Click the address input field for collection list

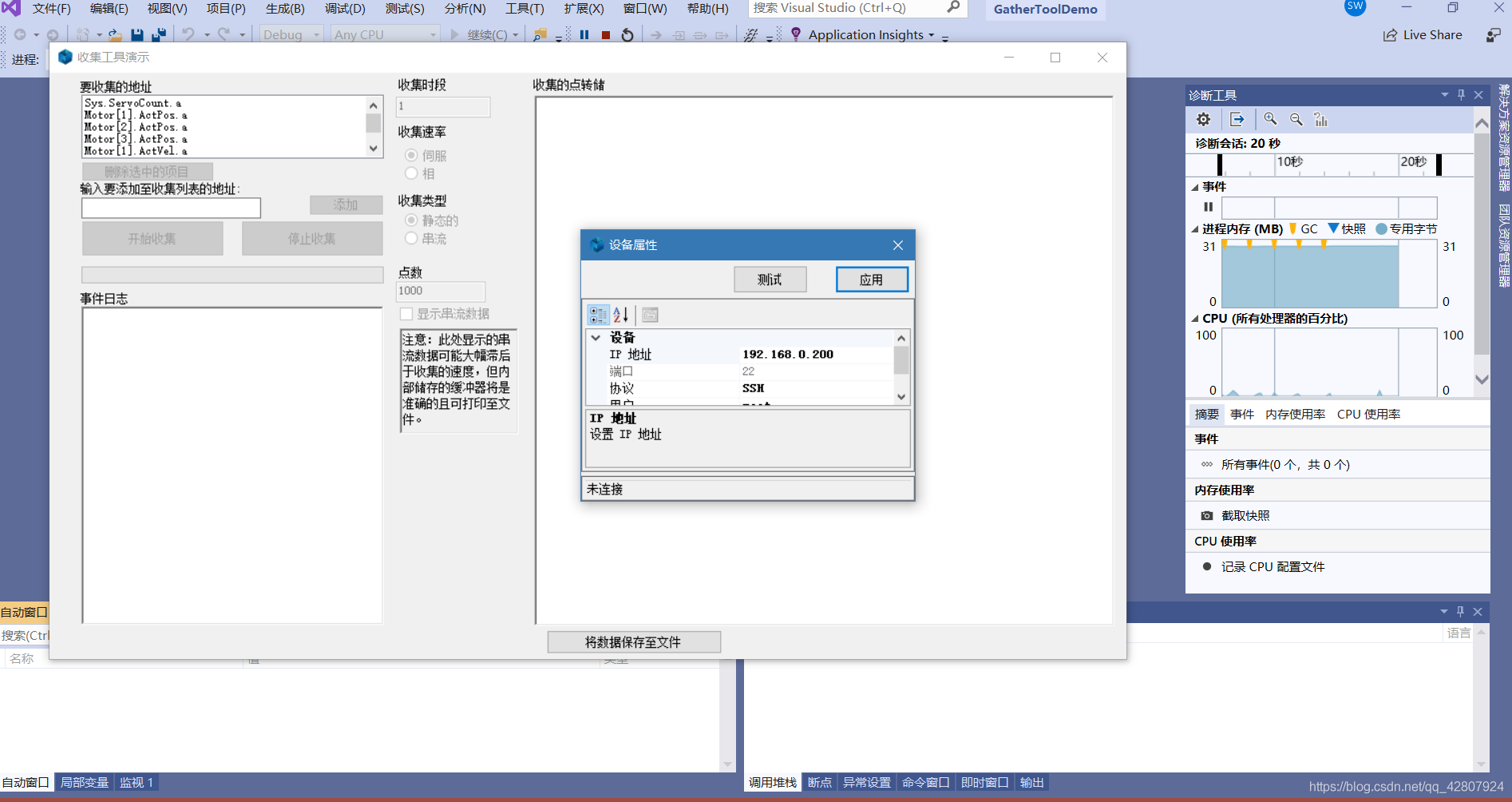pos(171,208)
